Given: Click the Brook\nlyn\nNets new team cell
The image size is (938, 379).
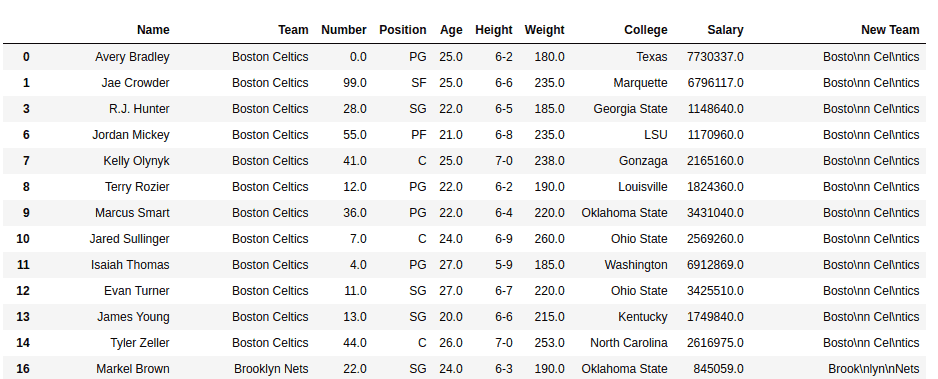Looking at the screenshot, I should tap(873, 369).
